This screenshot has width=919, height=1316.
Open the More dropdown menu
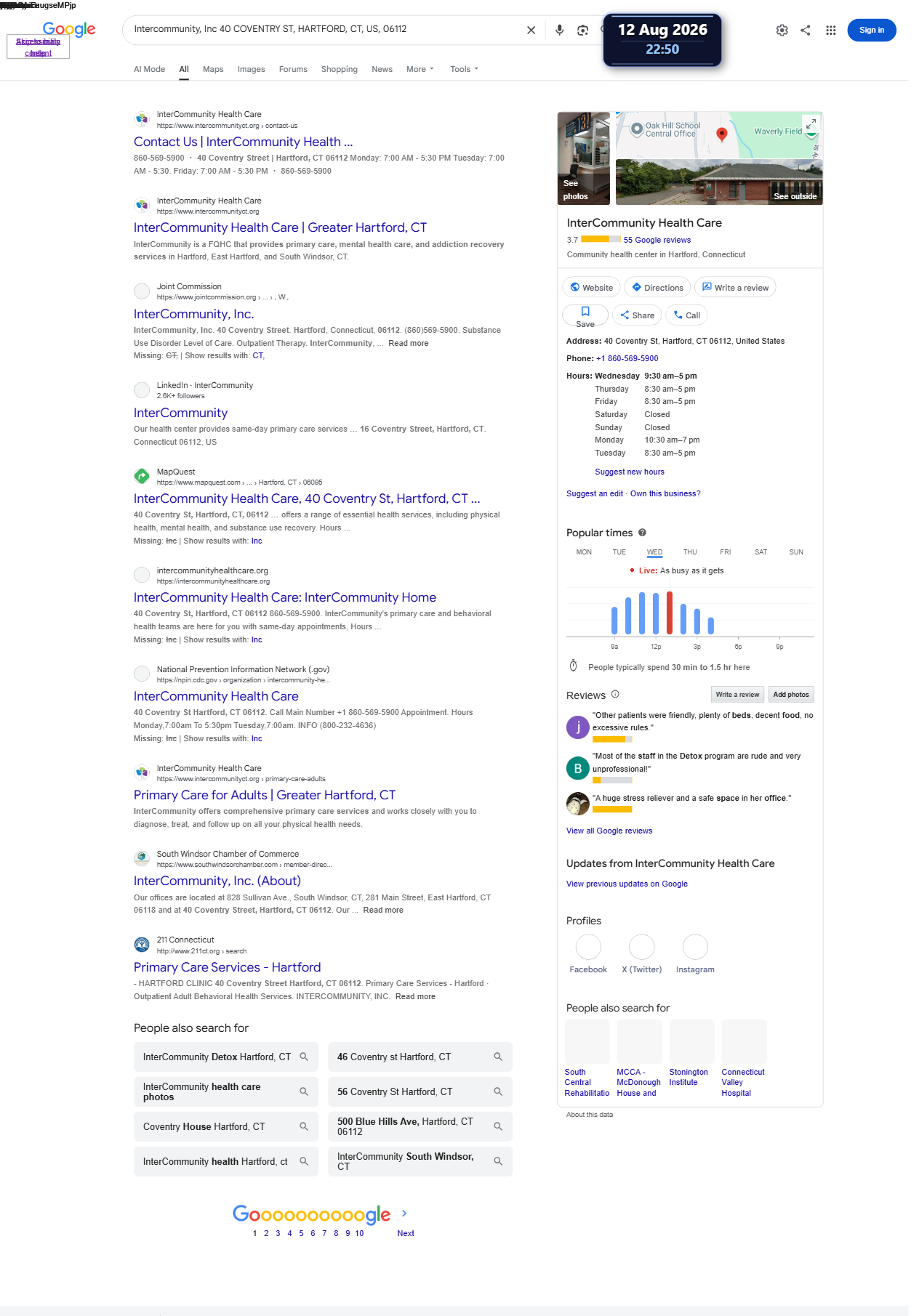coord(420,69)
